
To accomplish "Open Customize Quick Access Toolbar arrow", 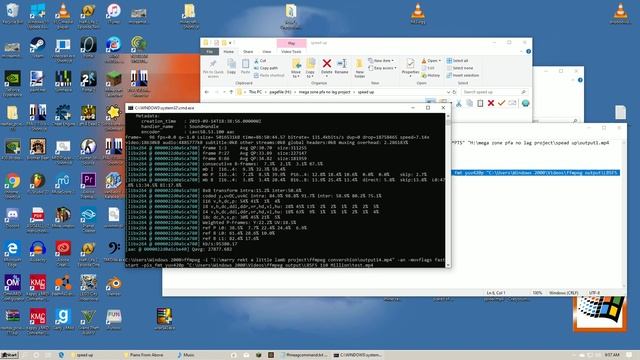I will click(x=230, y=42).
